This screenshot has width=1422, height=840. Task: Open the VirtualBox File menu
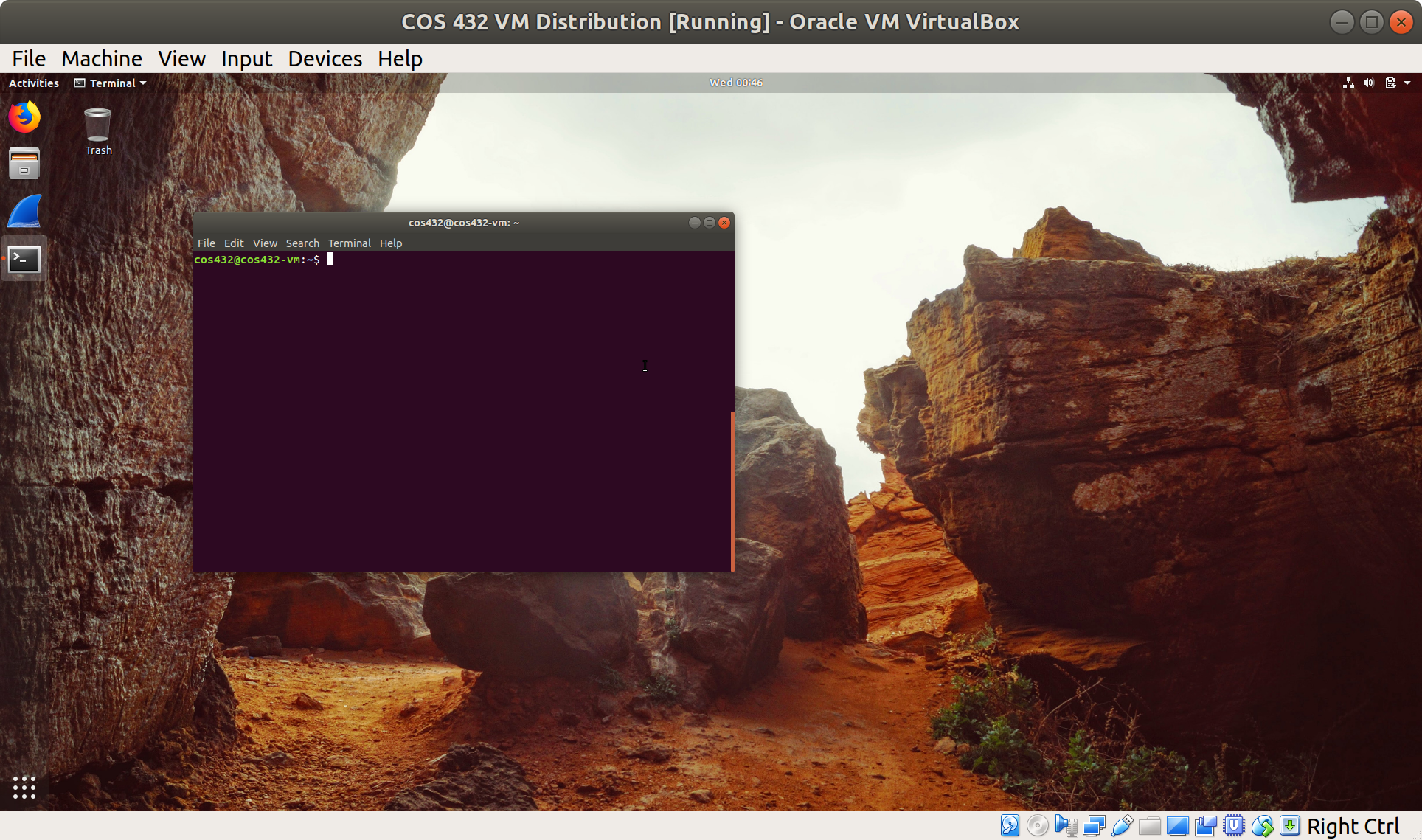click(x=29, y=58)
